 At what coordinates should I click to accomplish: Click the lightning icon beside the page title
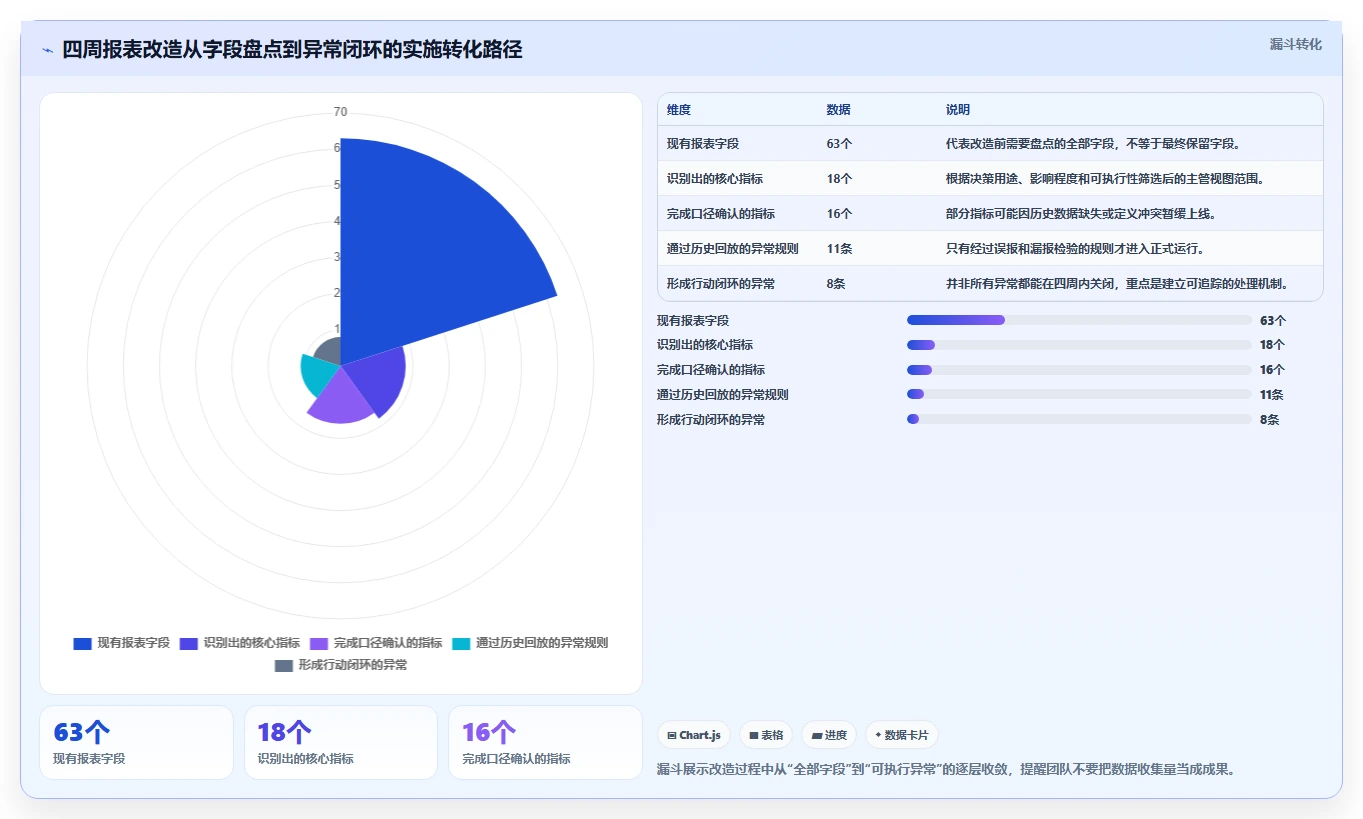click(x=47, y=50)
